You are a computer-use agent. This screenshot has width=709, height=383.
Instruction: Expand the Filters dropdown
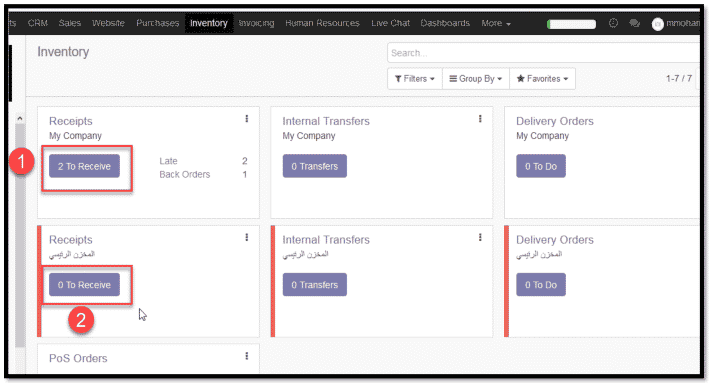[415, 79]
